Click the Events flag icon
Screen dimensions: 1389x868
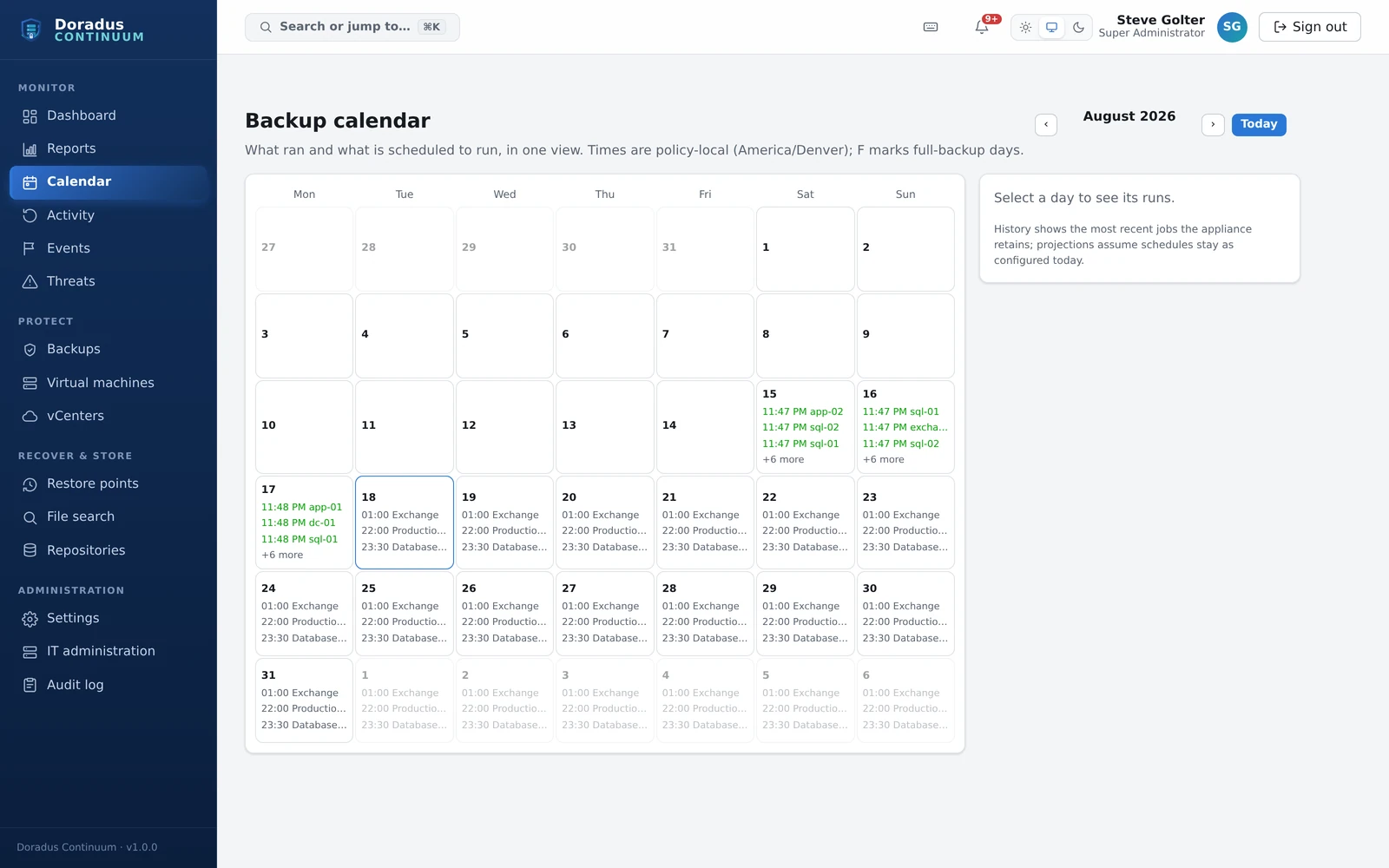tap(30, 249)
